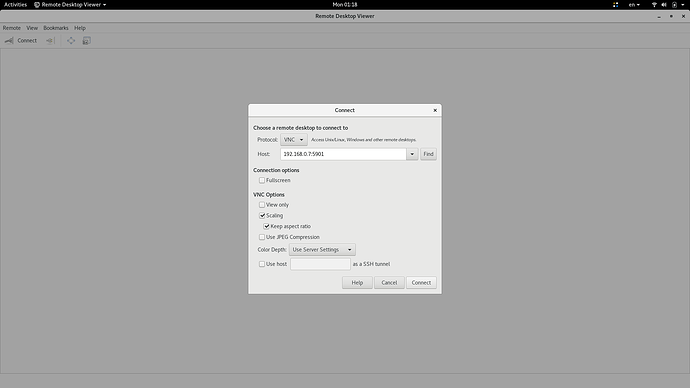Open the Wi-Fi network indicator
This screenshot has width=690, height=388.
pos(654,4)
